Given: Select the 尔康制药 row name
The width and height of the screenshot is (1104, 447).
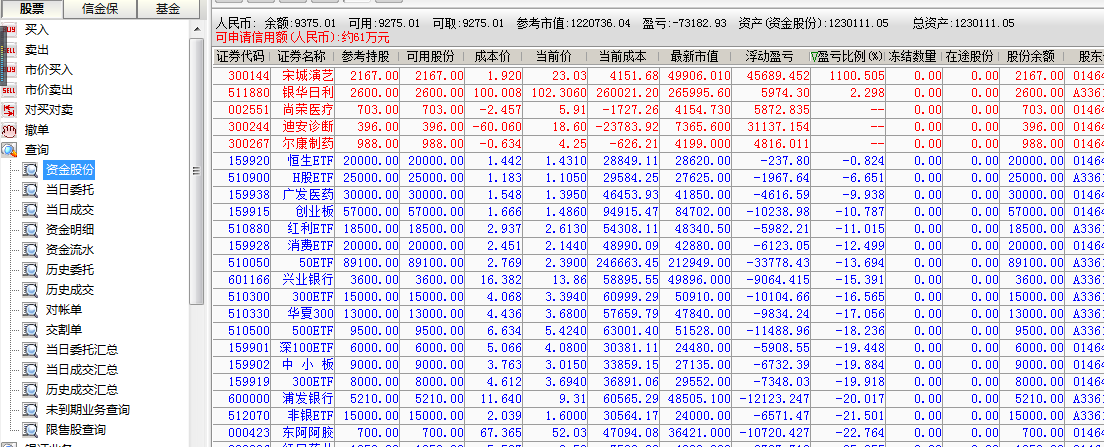Looking at the screenshot, I should [x=308, y=143].
